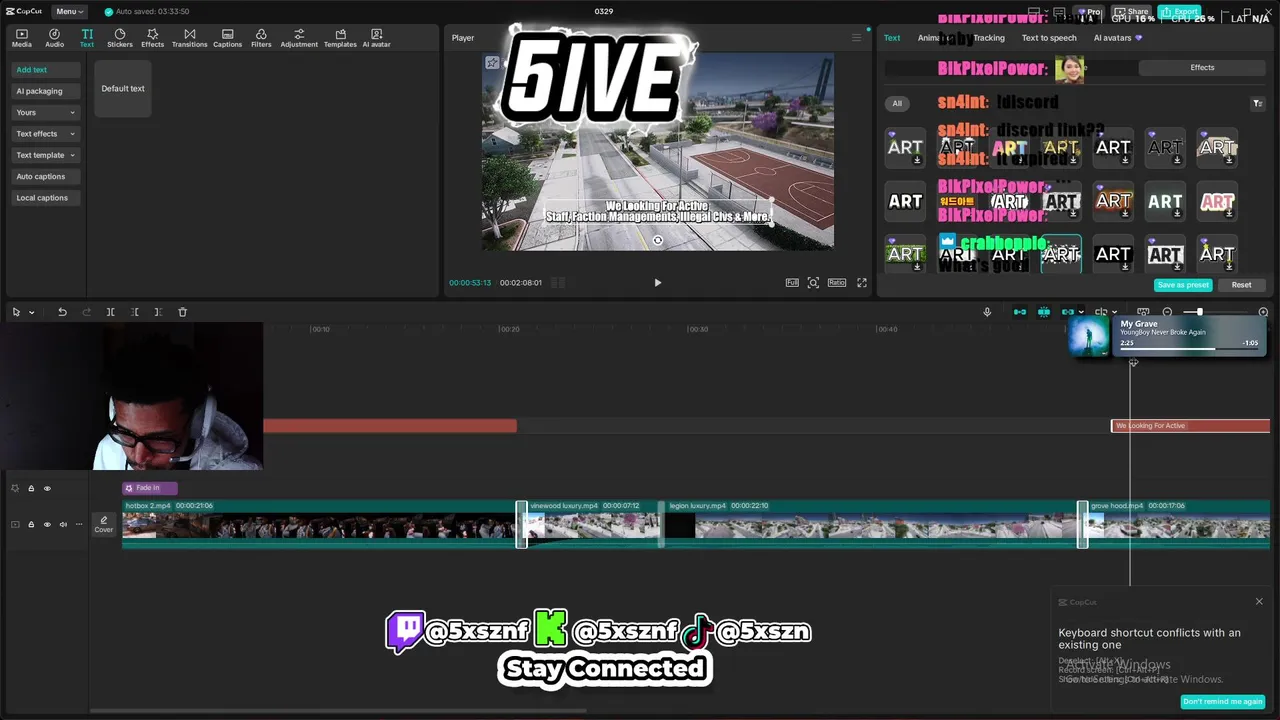
Task: Open AI packaging in the sidebar
Action: tap(45, 91)
